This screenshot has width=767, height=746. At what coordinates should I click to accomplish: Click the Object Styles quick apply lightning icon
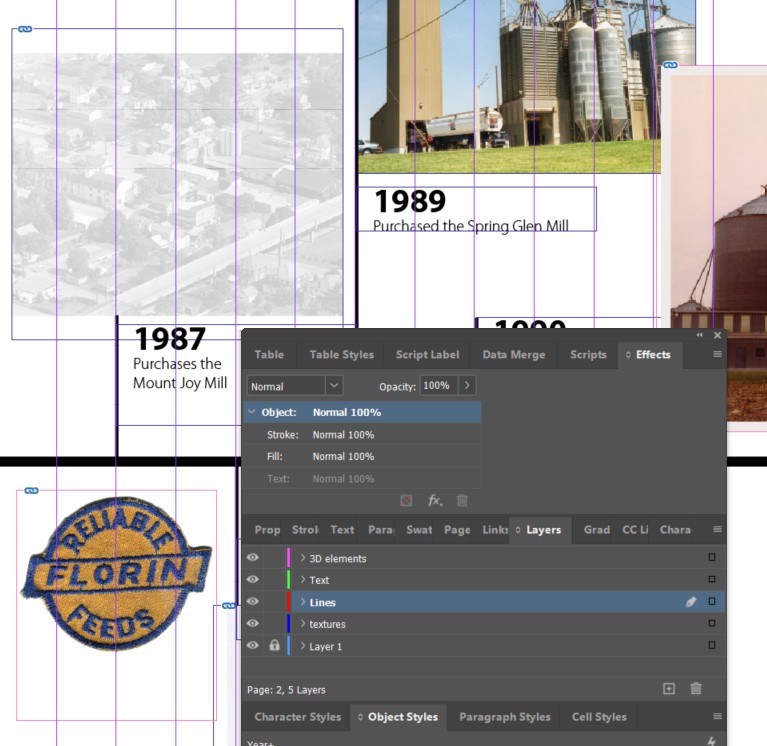(x=711, y=741)
